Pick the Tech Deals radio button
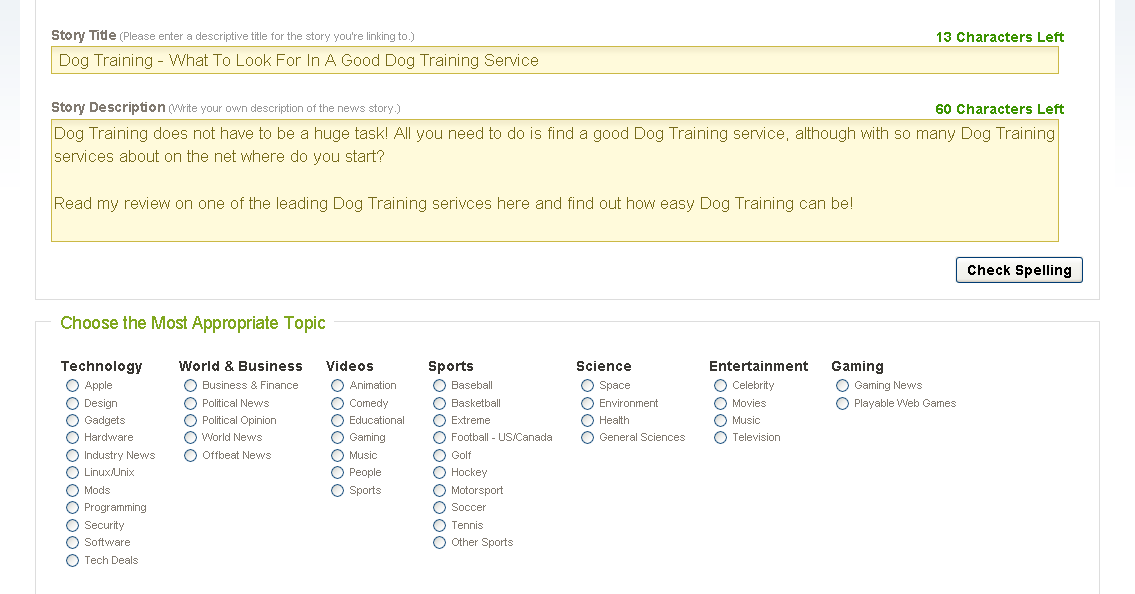This screenshot has height=594, width=1135. pyautogui.click(x=73, y=561)
